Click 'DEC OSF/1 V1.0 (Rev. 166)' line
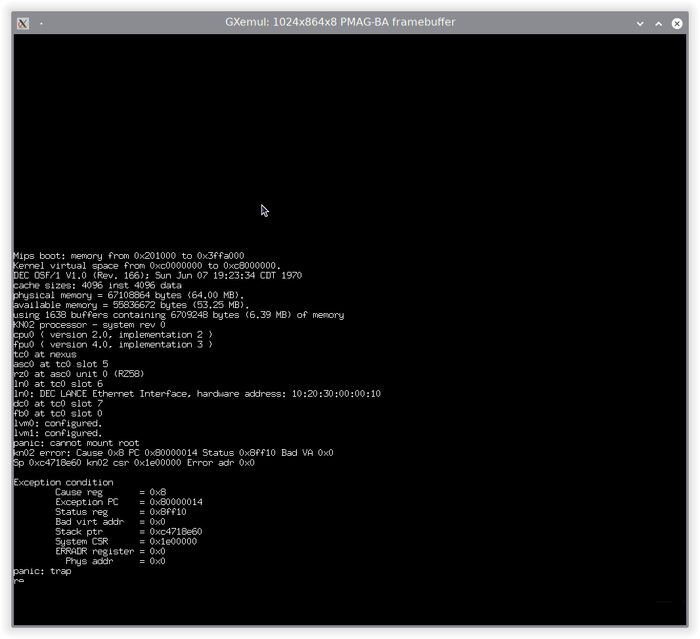This screenshot has height=639, width=700. pos(158,276)
